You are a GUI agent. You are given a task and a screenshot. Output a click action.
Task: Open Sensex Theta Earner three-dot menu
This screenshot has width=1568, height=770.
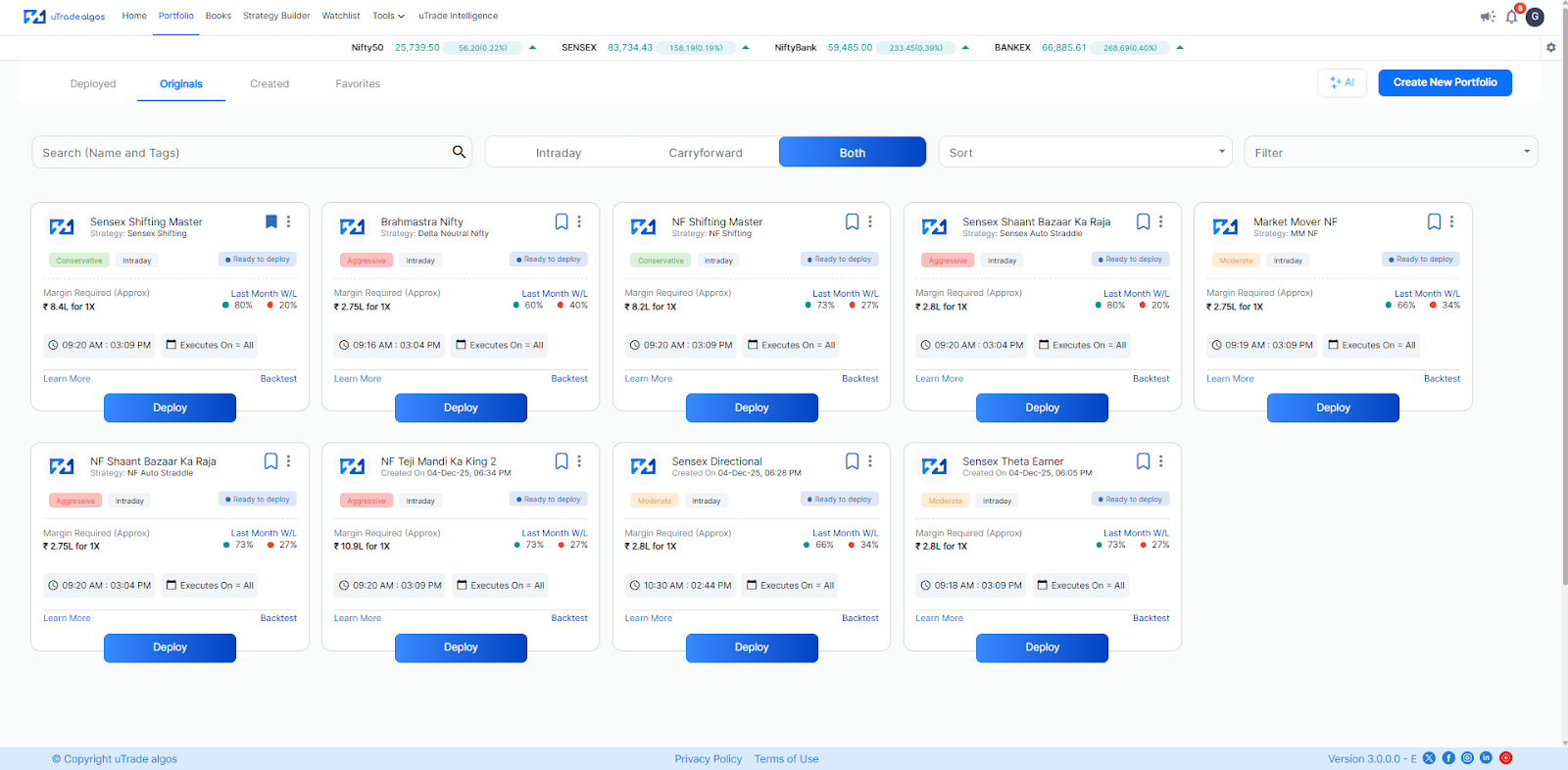click(1161, 460)
